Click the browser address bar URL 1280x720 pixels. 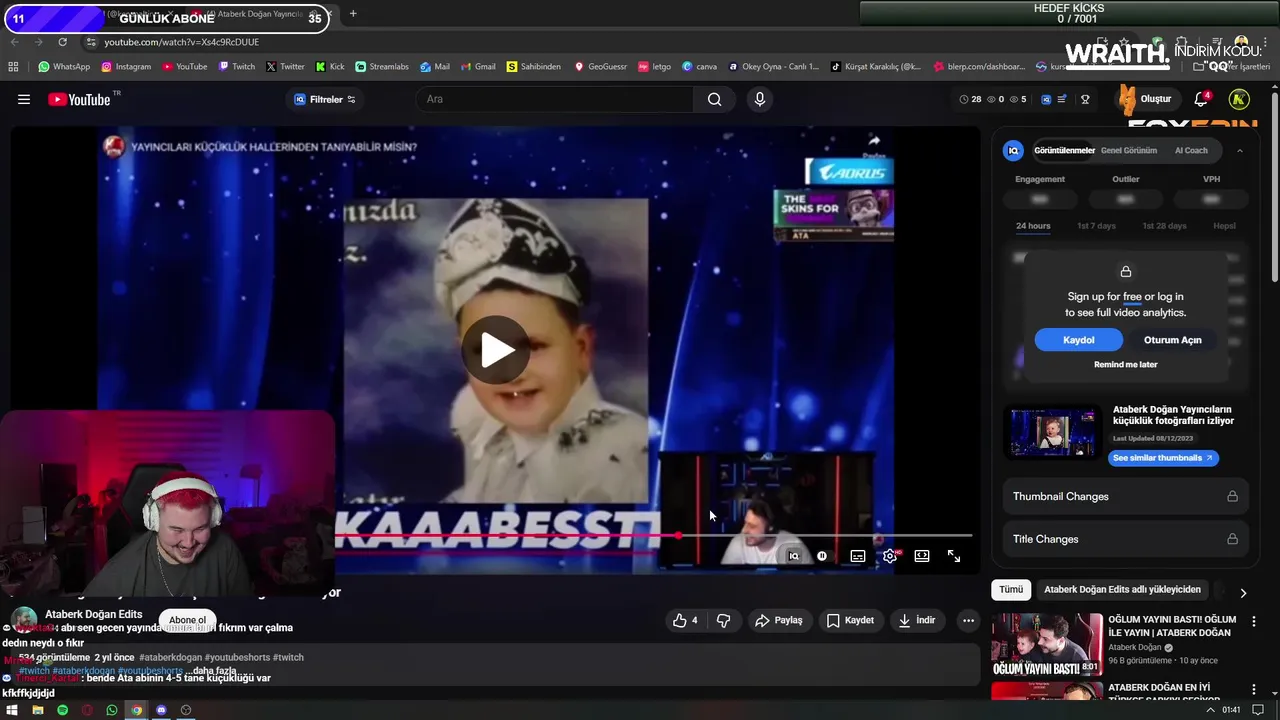(181, 42)
